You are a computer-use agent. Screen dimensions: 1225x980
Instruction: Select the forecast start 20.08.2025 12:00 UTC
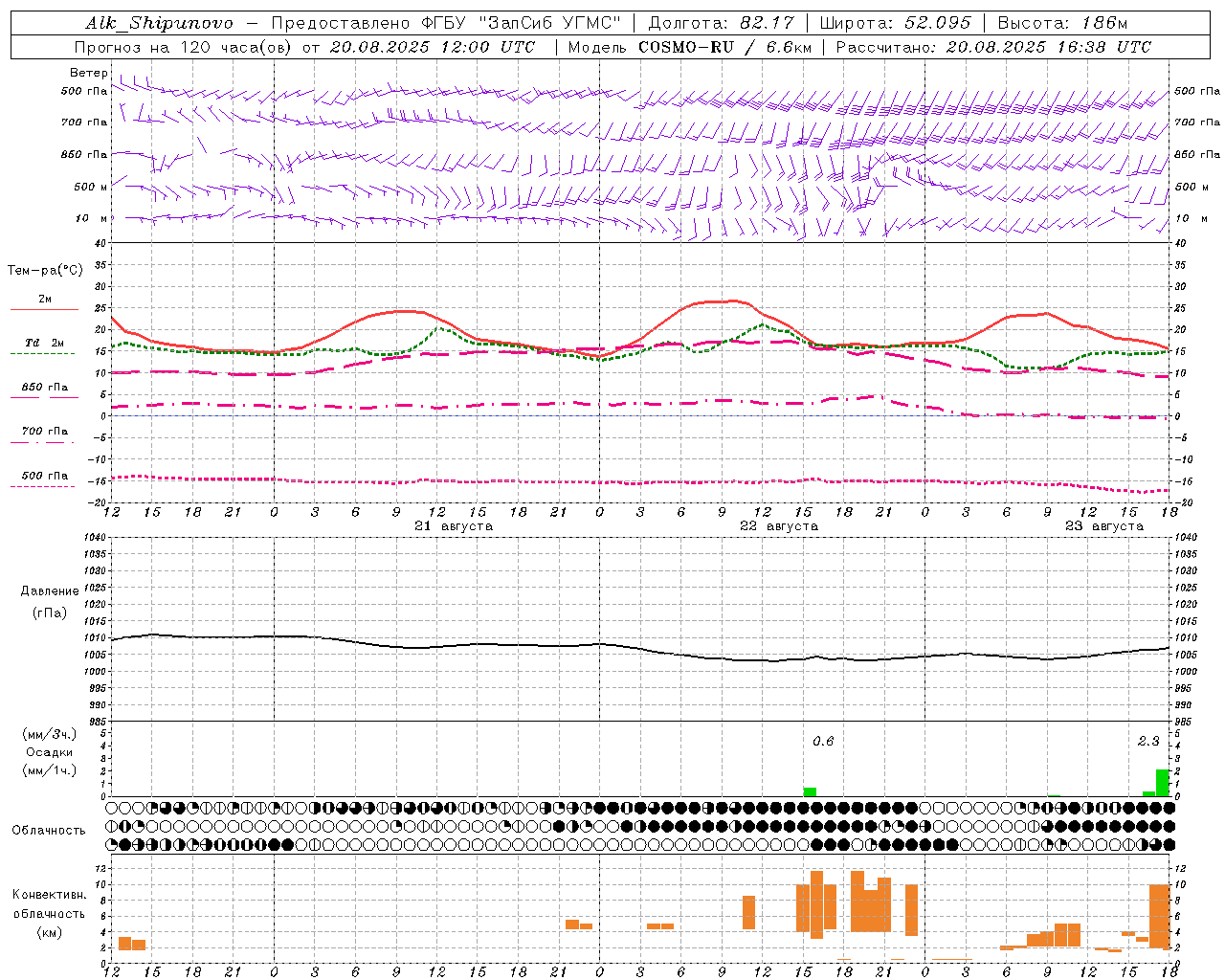click(432, 47)
